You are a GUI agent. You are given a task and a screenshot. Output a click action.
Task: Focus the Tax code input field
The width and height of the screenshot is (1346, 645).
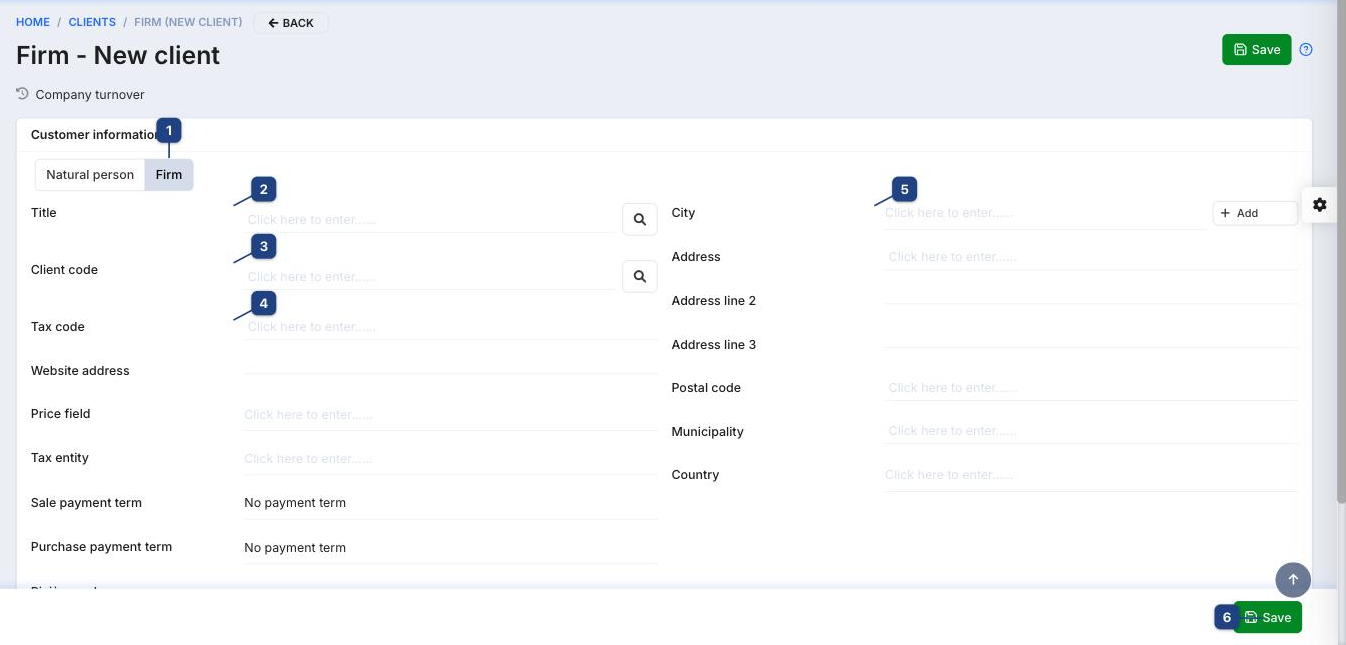tap(451, 327)
